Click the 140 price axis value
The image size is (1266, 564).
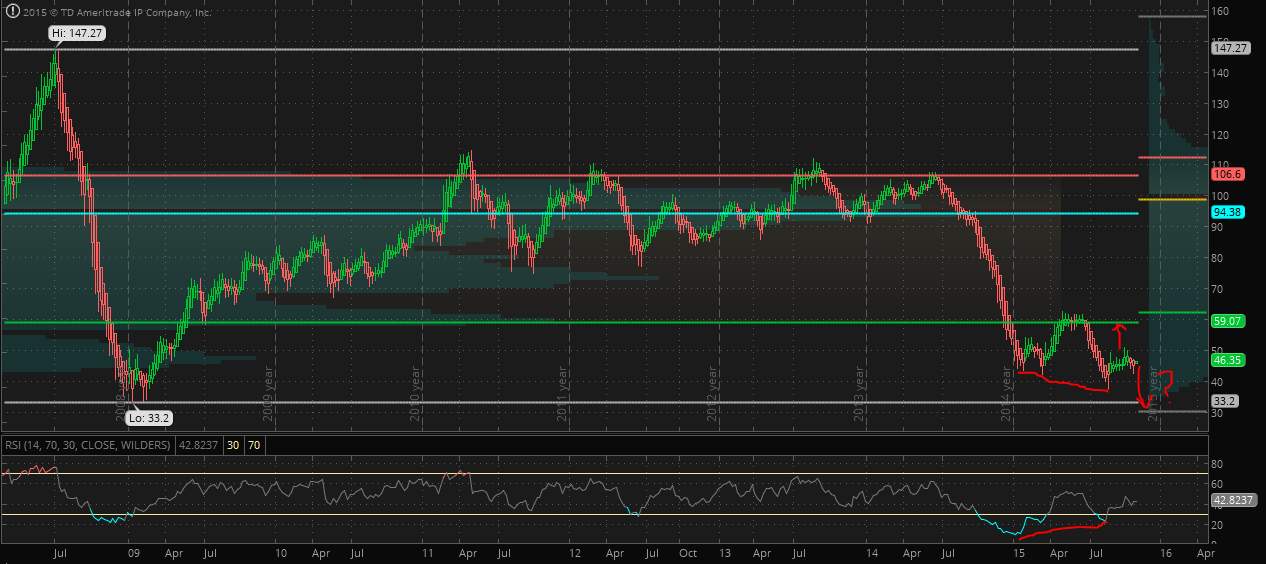[1220, 73]
